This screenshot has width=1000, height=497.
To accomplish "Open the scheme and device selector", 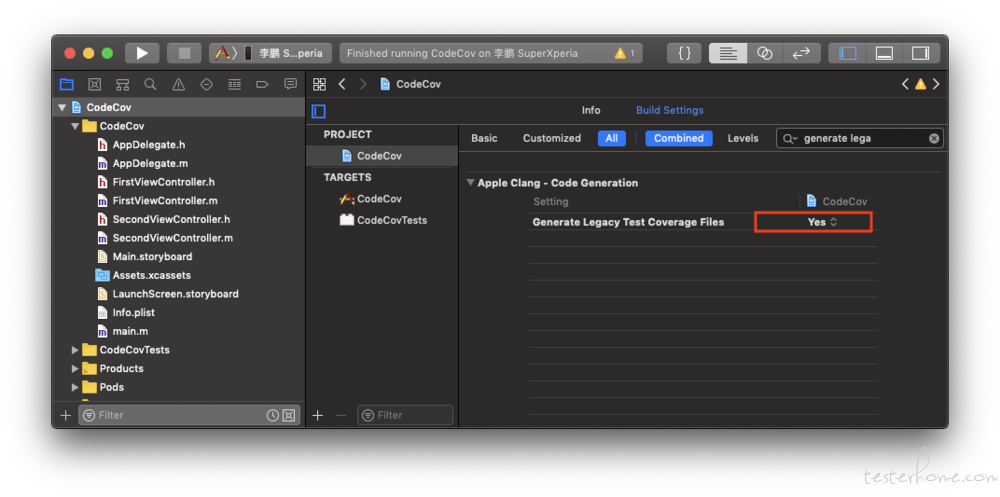I will pyautogui.click(x=270, y=54).
